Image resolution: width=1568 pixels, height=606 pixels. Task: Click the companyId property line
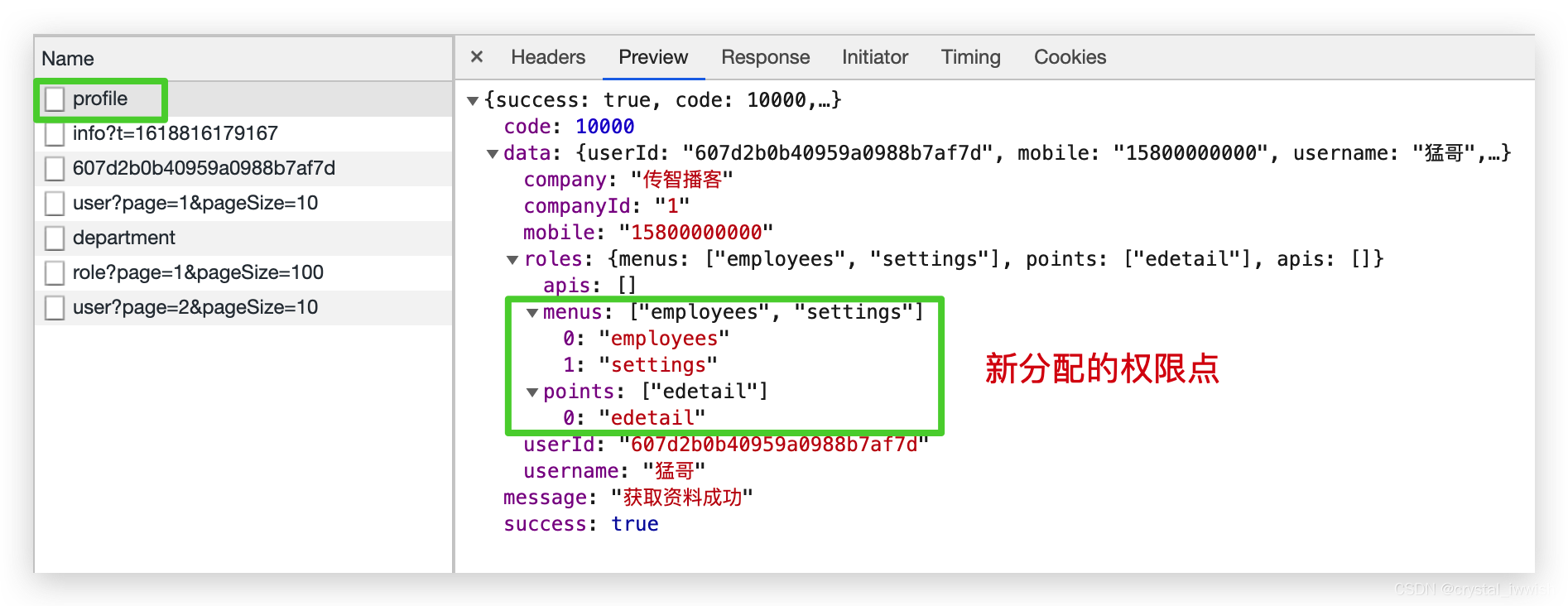(x=607, y=206)
